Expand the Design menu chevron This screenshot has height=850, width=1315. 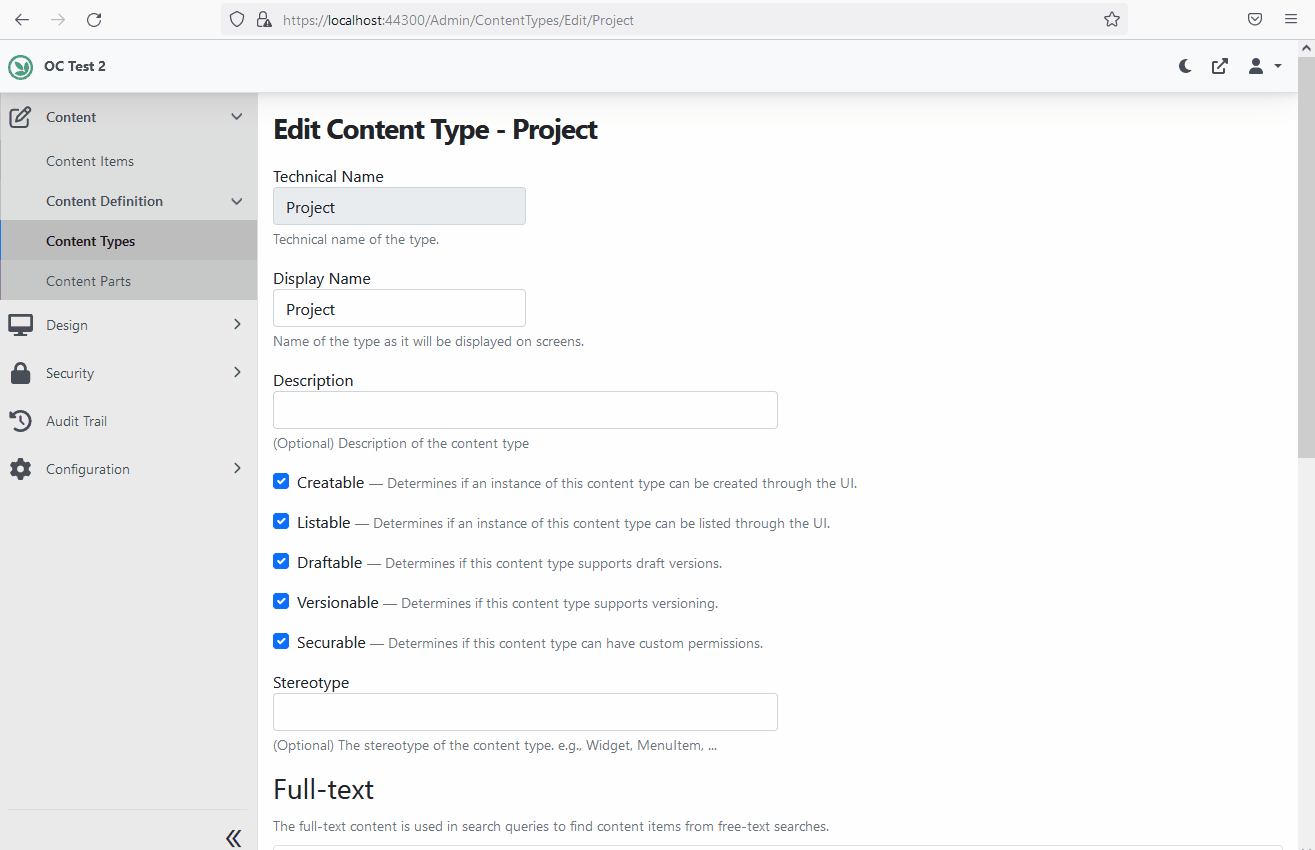237,324
